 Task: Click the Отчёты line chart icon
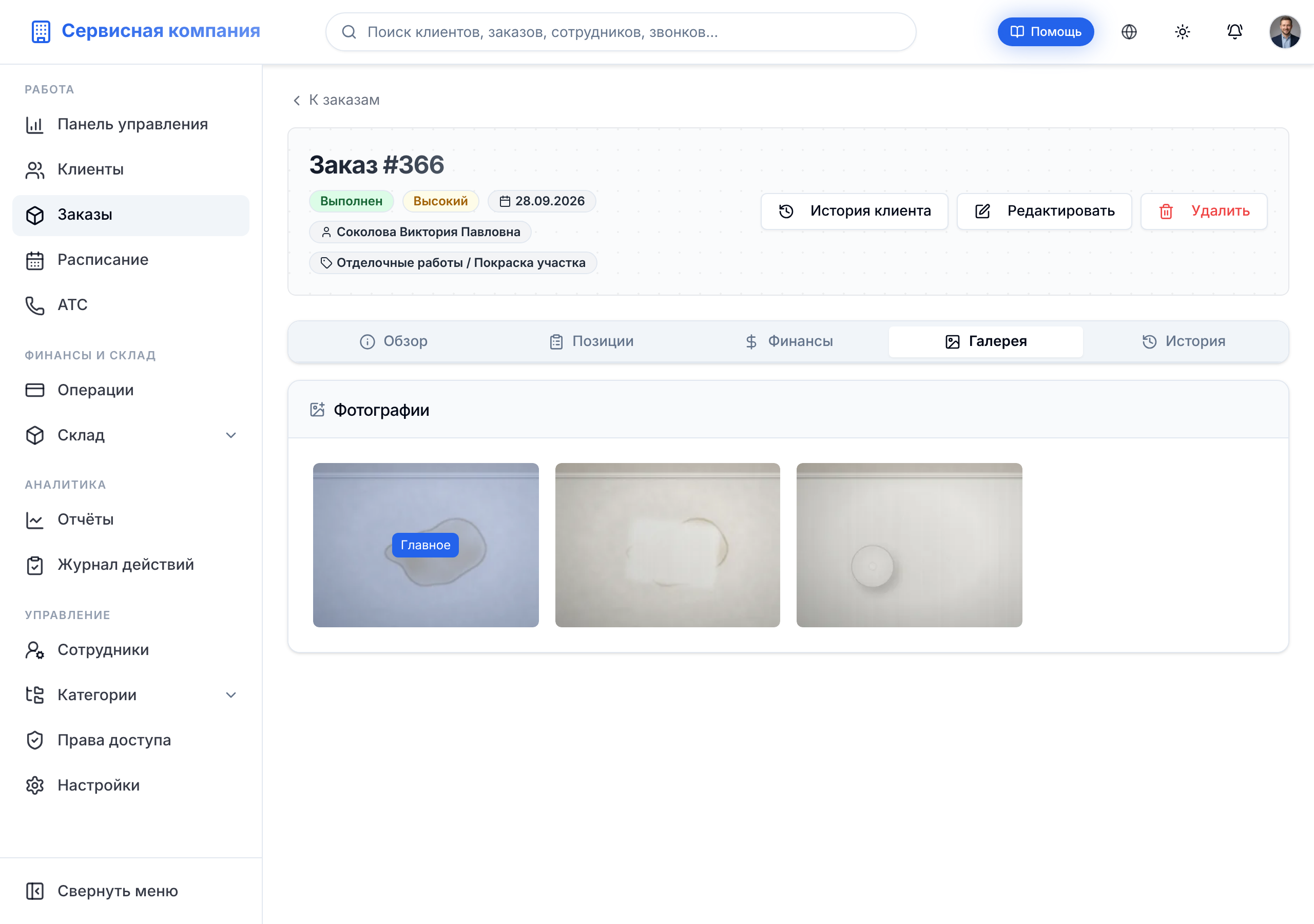coord(35,520)
